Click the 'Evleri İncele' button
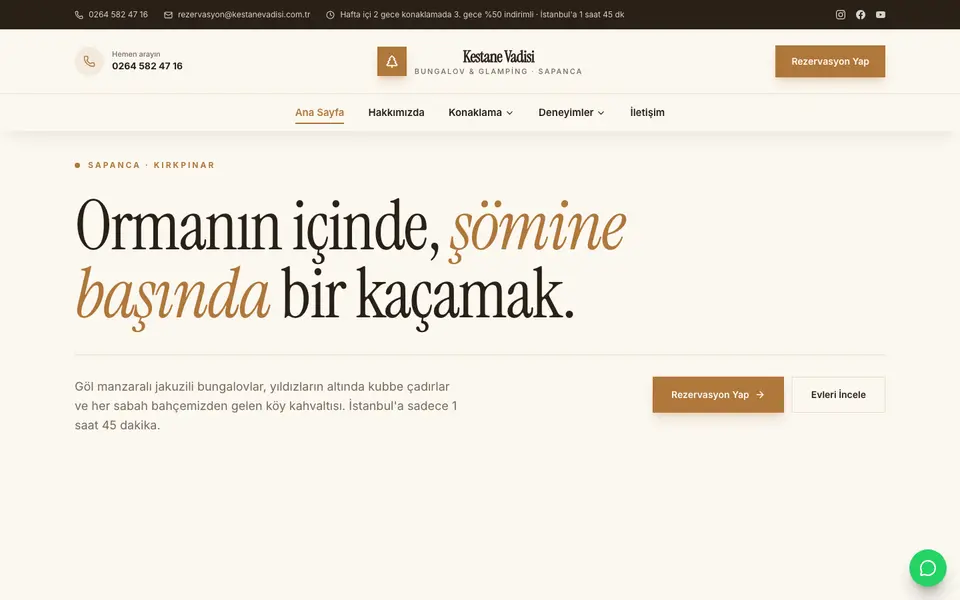This screenshot has width=960, height=600. click(x=838, y=395)
